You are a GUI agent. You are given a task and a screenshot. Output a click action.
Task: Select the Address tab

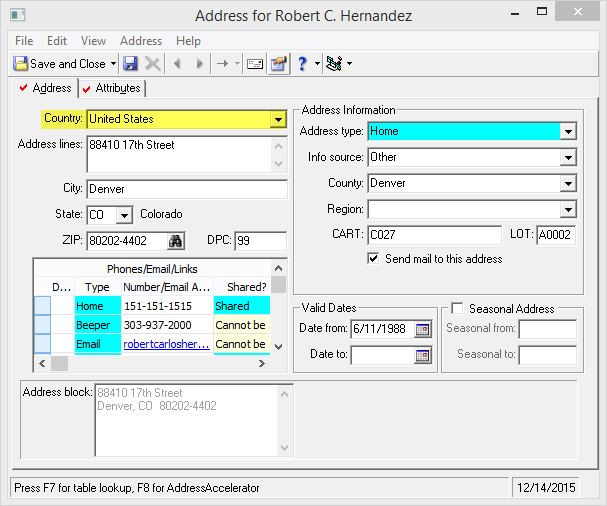pos(46,88)
